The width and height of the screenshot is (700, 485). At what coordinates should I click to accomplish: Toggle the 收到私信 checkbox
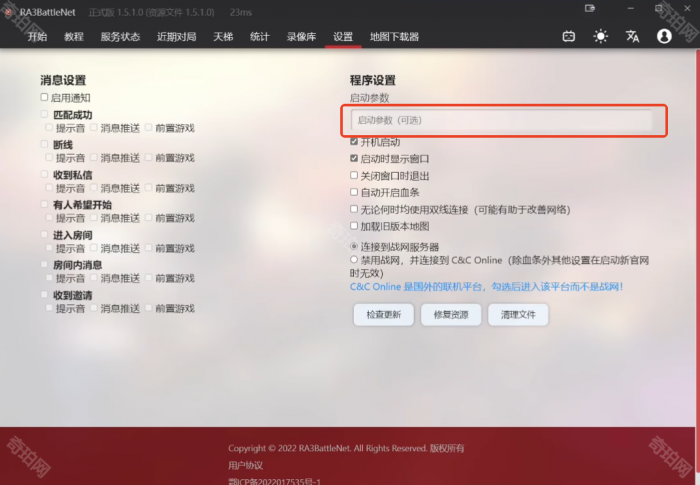click(x=44, y=174)
